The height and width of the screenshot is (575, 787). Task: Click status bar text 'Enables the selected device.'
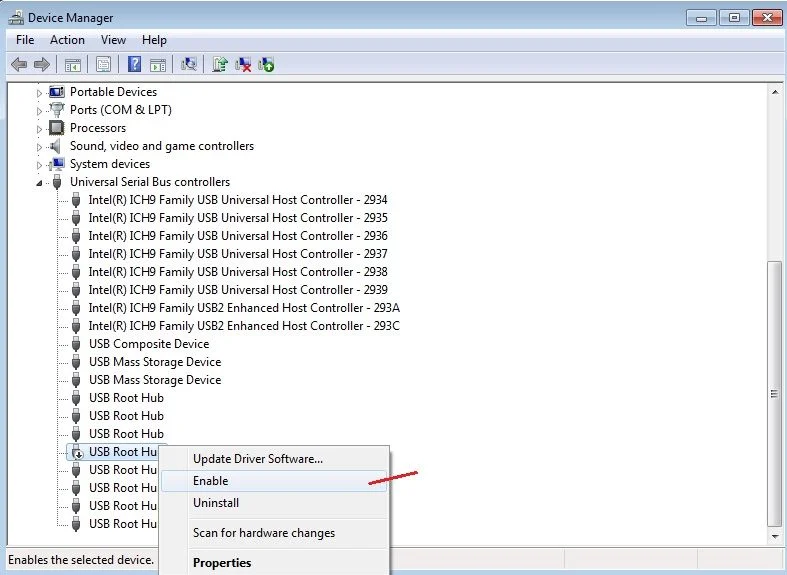[81, 560]
